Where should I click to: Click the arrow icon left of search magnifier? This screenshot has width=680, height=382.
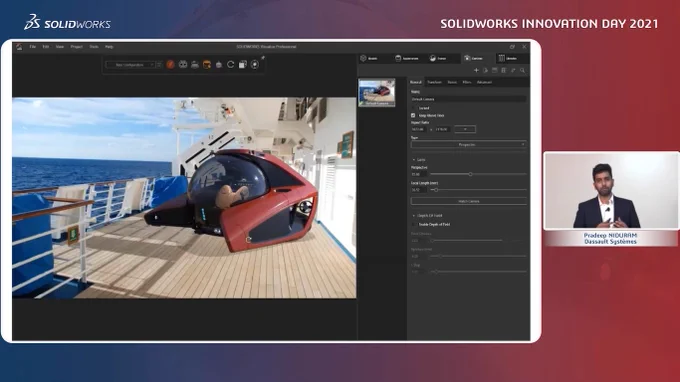coord(513,70)
